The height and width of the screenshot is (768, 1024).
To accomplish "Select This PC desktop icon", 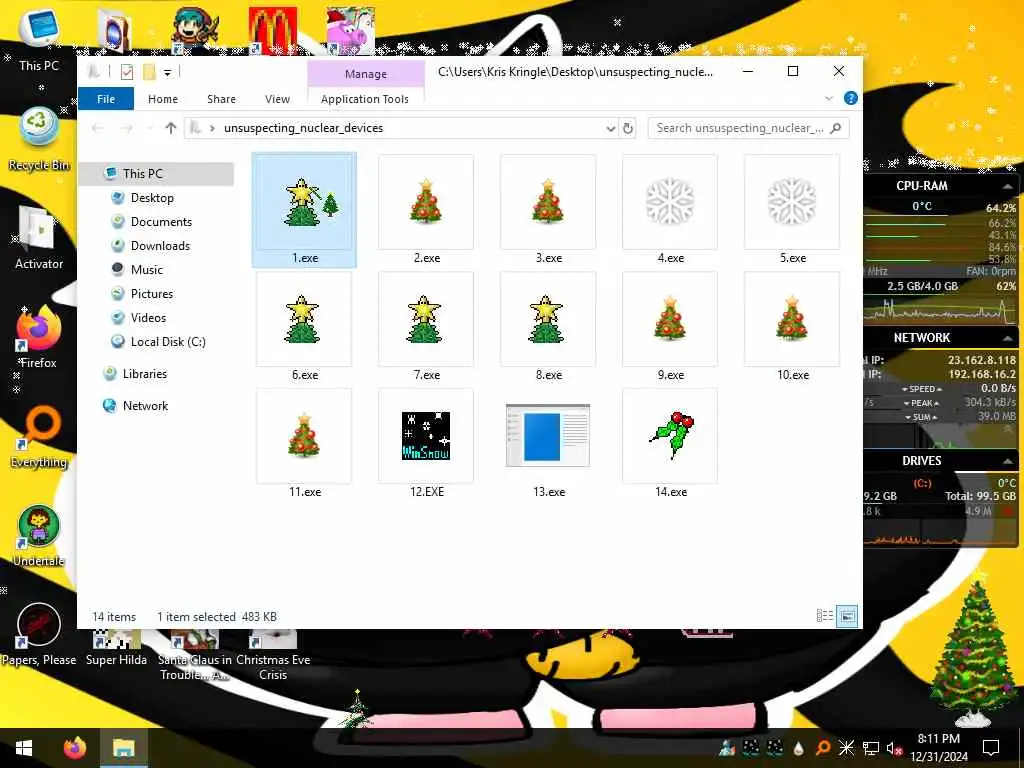I will coord(39,40).
